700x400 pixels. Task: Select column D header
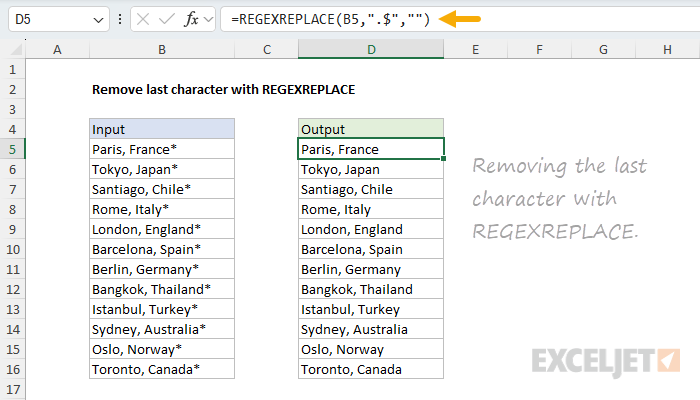371,49
